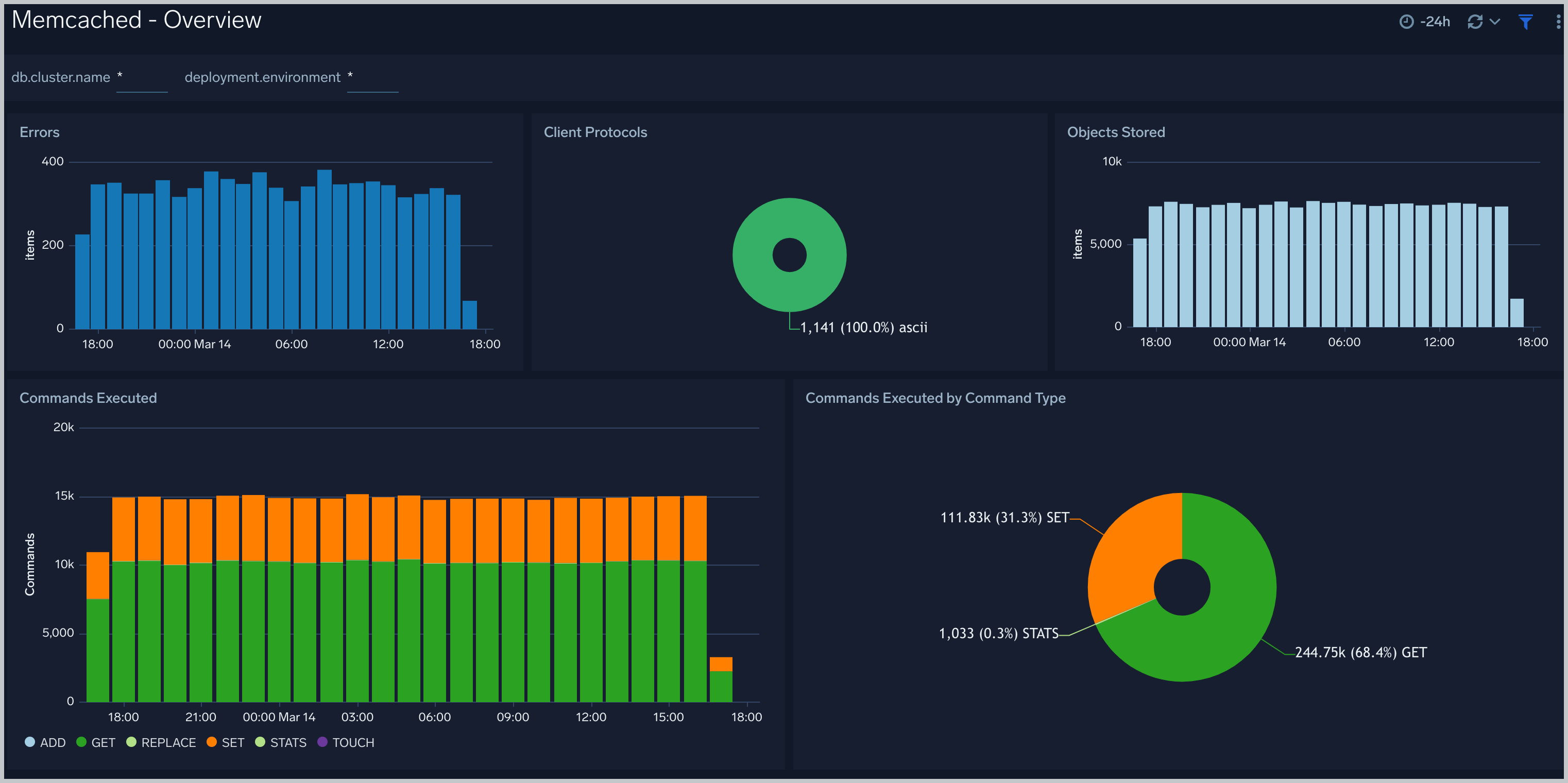
Task: Toggle the SET legend series
Action: point(225,742)
